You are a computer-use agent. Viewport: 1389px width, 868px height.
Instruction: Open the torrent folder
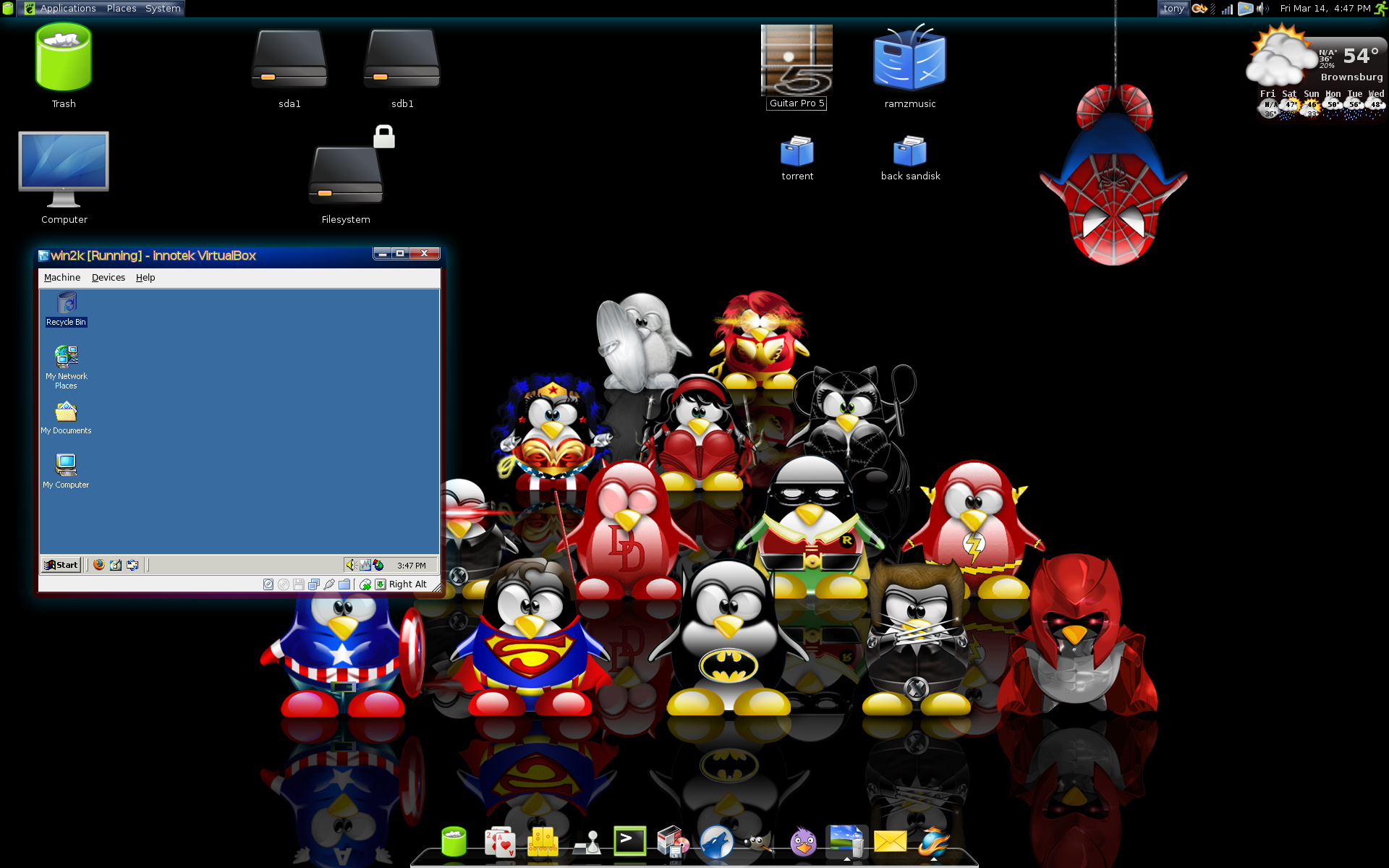[797, 151]
